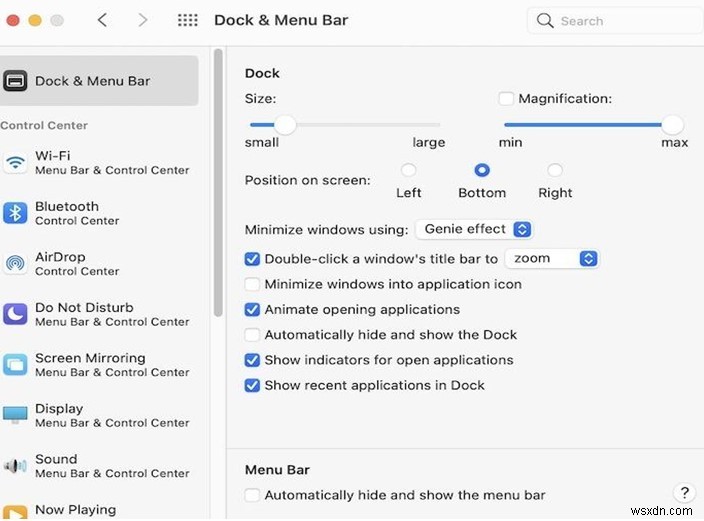Uncheck Show recent applications in Dock

[x=252, y=385]
